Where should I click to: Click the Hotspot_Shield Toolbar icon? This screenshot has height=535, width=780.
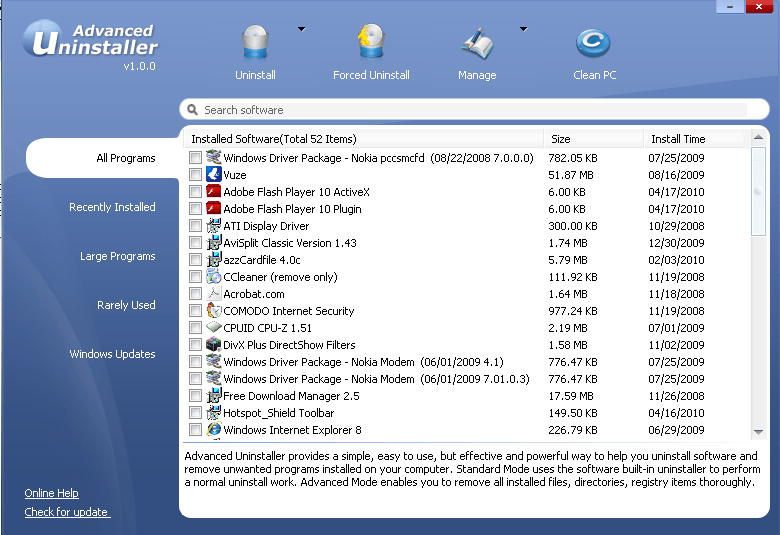(214, 413)
